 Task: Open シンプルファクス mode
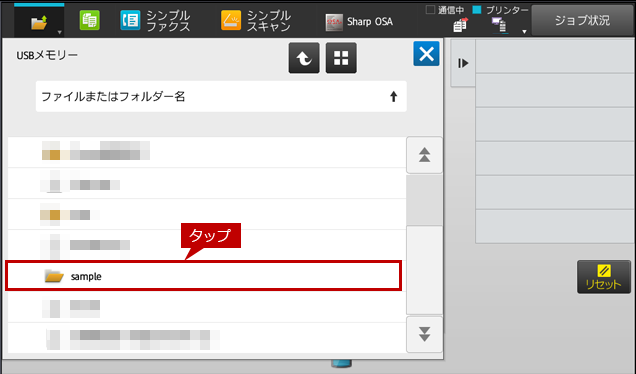(155, 21)
